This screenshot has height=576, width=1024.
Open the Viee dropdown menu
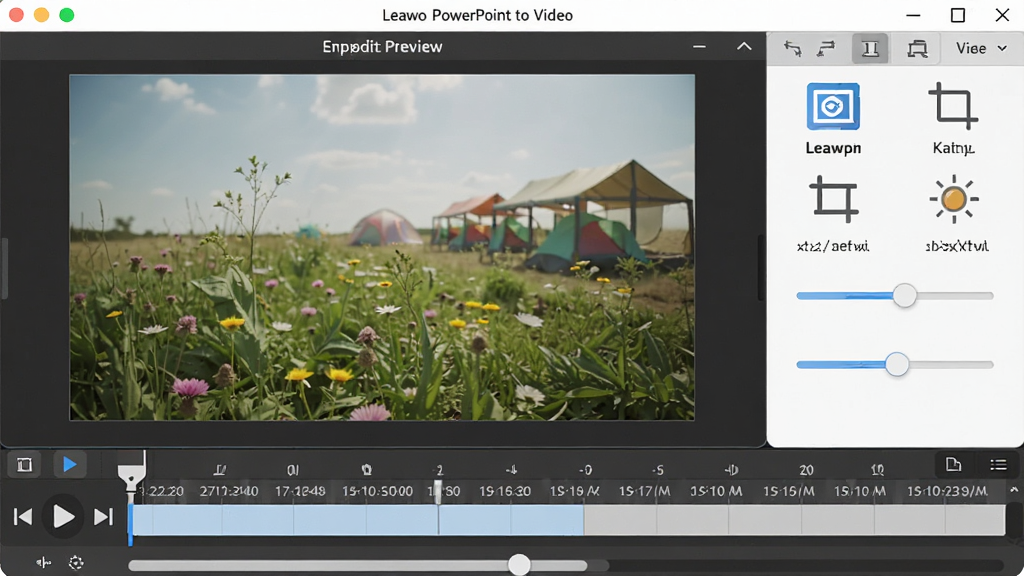pyautogui.click(x=981, y=48)
